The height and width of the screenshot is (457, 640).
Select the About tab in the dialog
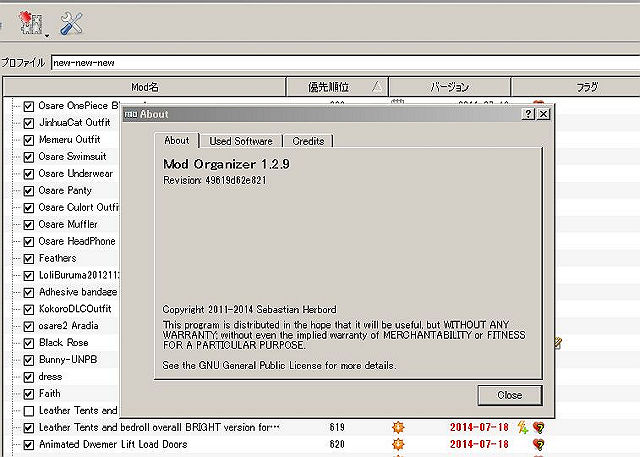(x=177, y=140)
